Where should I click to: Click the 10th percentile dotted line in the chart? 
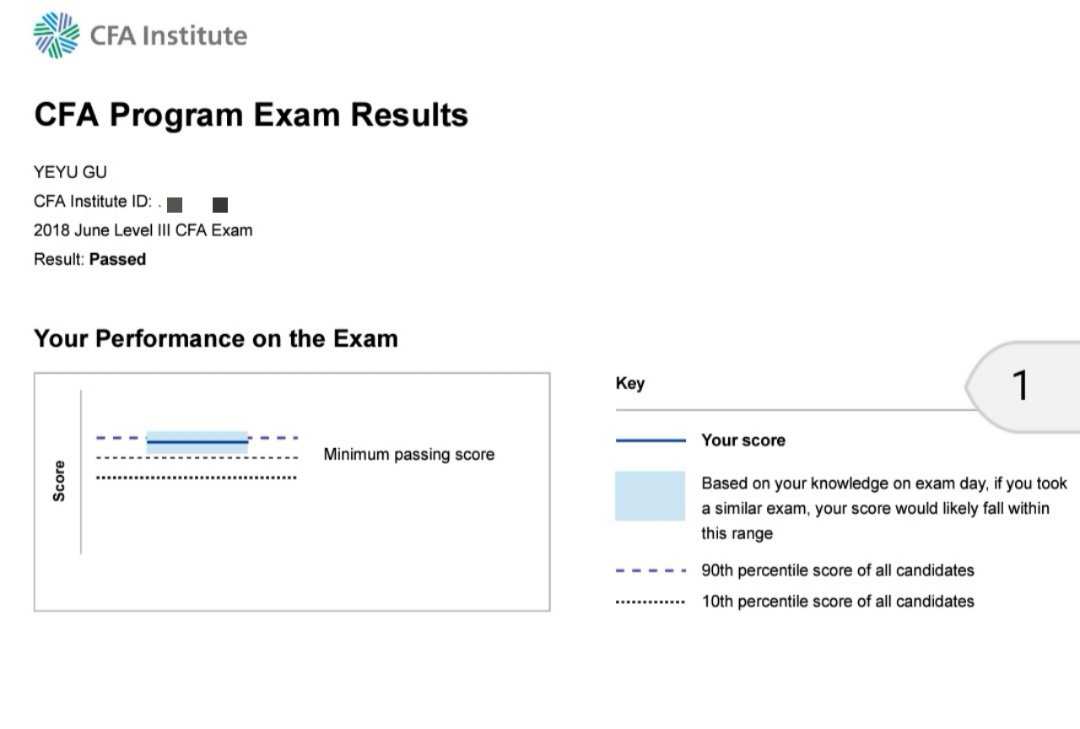pos(197,477)
